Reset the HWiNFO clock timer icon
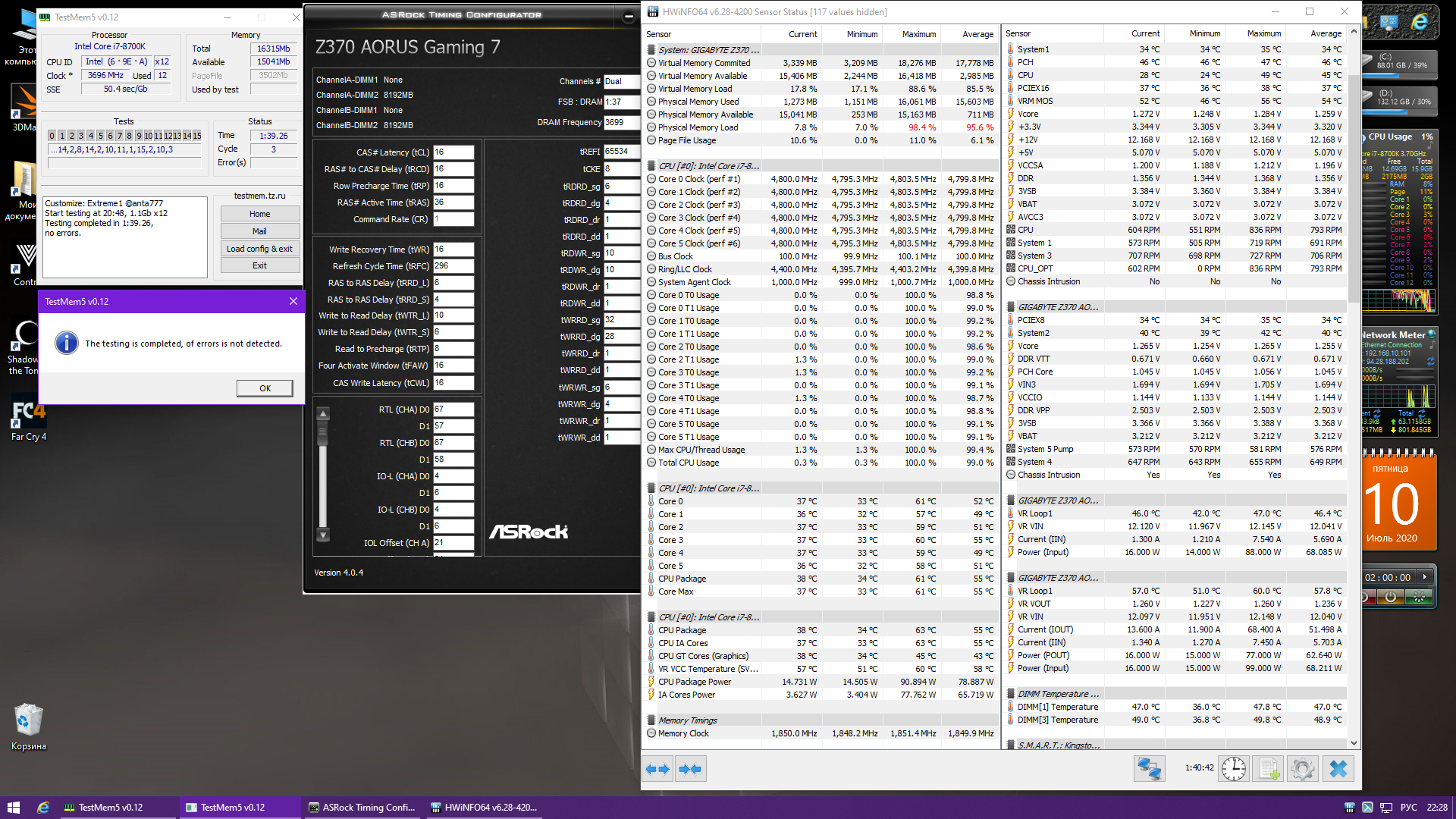This screenshot has height=819, width=1456. coord(1234,769)
